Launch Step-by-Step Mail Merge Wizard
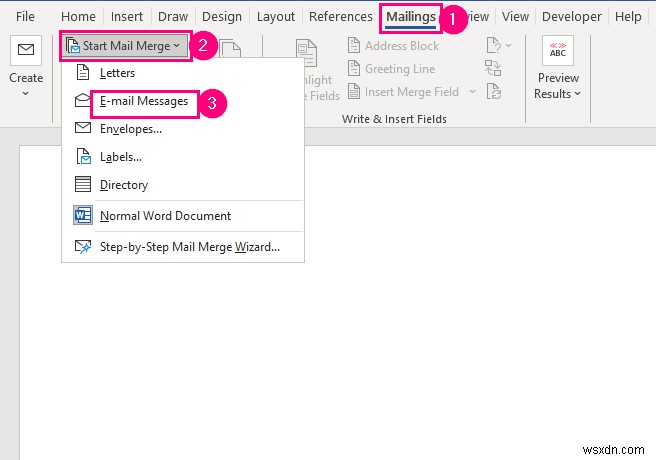This screenshot has height=460, width=656. [183, 247]
